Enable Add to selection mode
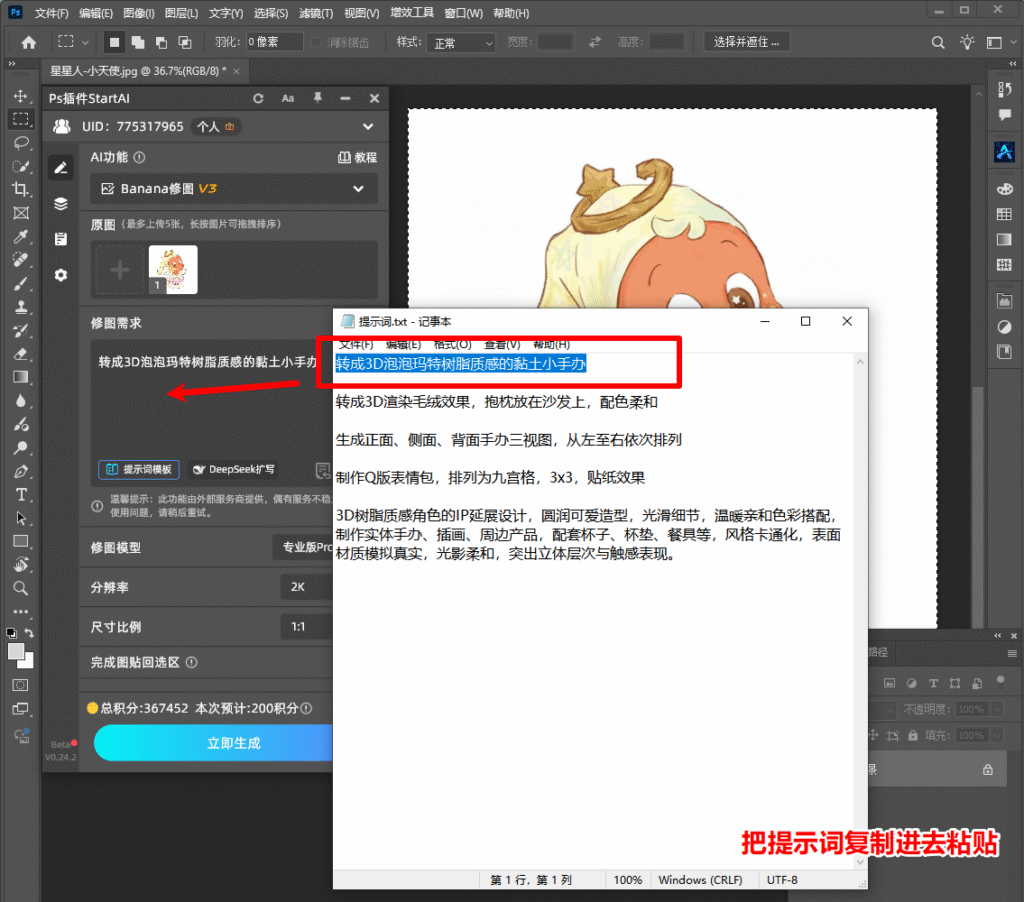The width and height of the screenshot is (1024, 902). tap(138, 42)
